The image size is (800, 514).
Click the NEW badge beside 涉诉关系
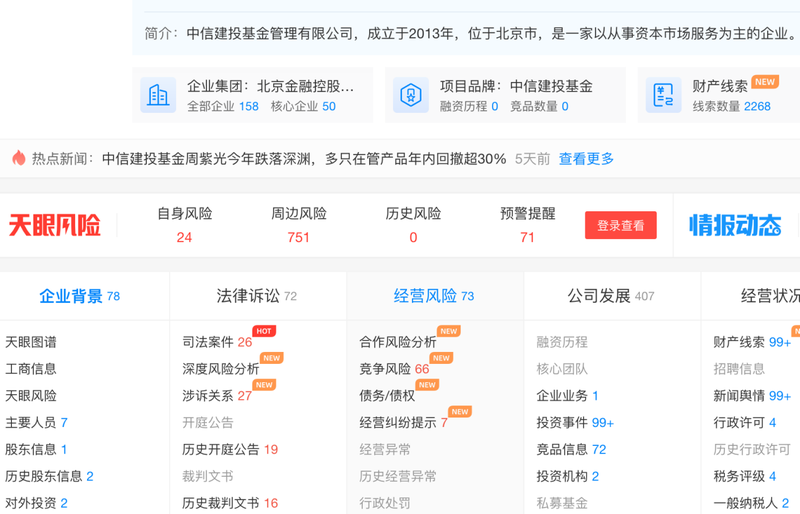pyautogui.click(x=264, y=385)
